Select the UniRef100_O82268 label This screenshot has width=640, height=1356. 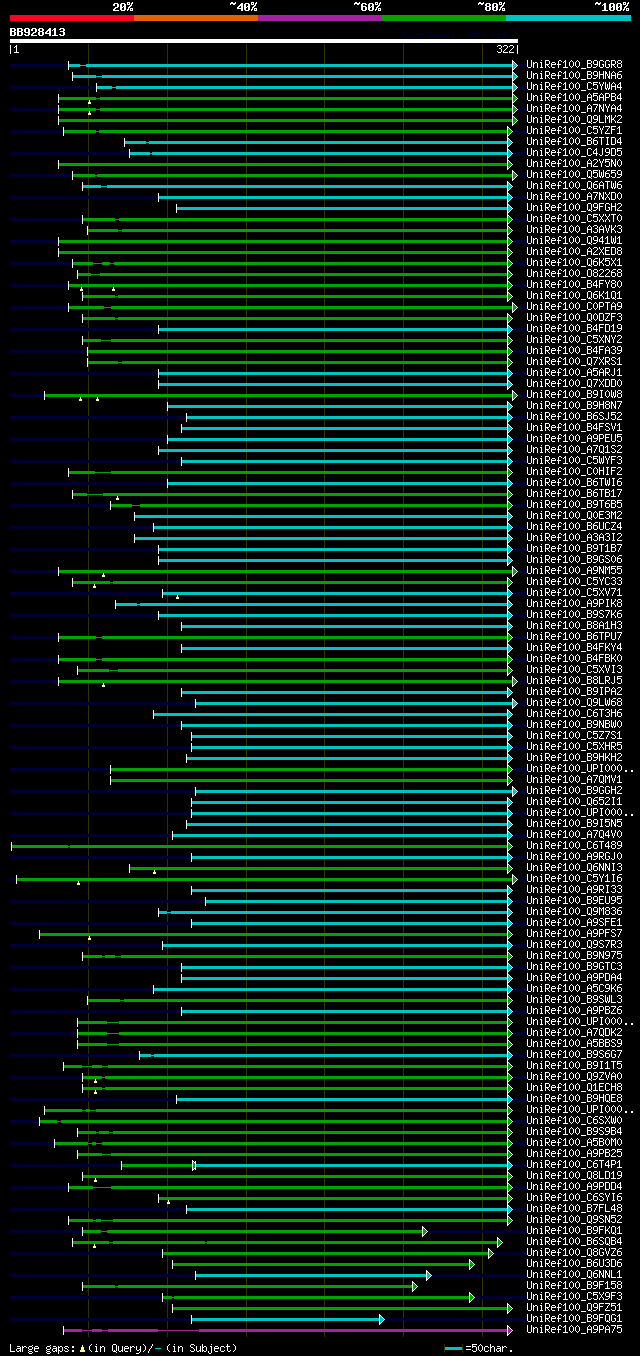point(574,273)
